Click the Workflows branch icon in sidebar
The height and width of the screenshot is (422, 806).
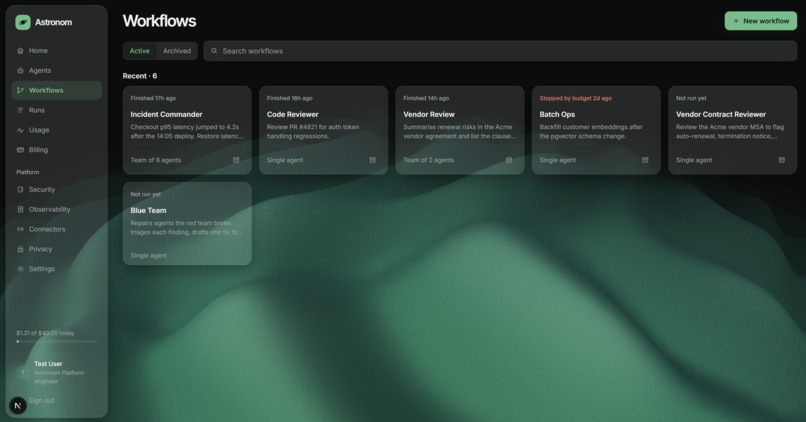click(20, 90)
